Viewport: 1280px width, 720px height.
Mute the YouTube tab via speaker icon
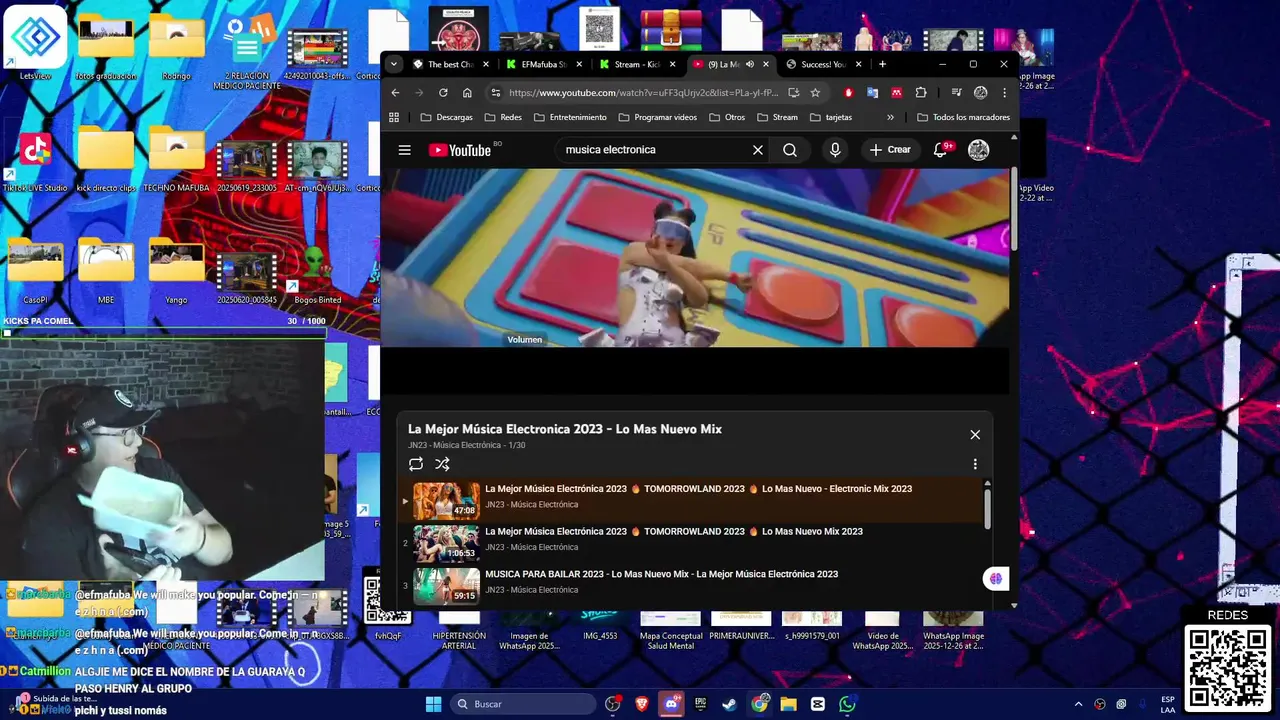click(x=750, y=64)
